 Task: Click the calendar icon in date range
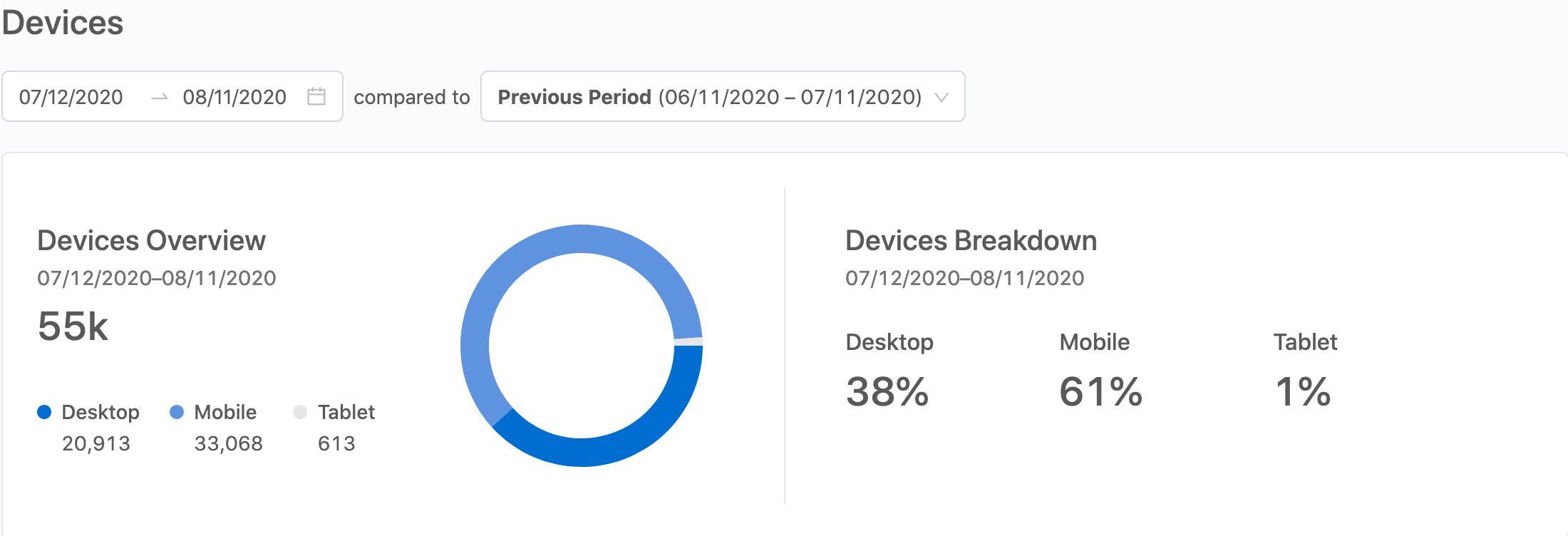click(x=316, y=96)
